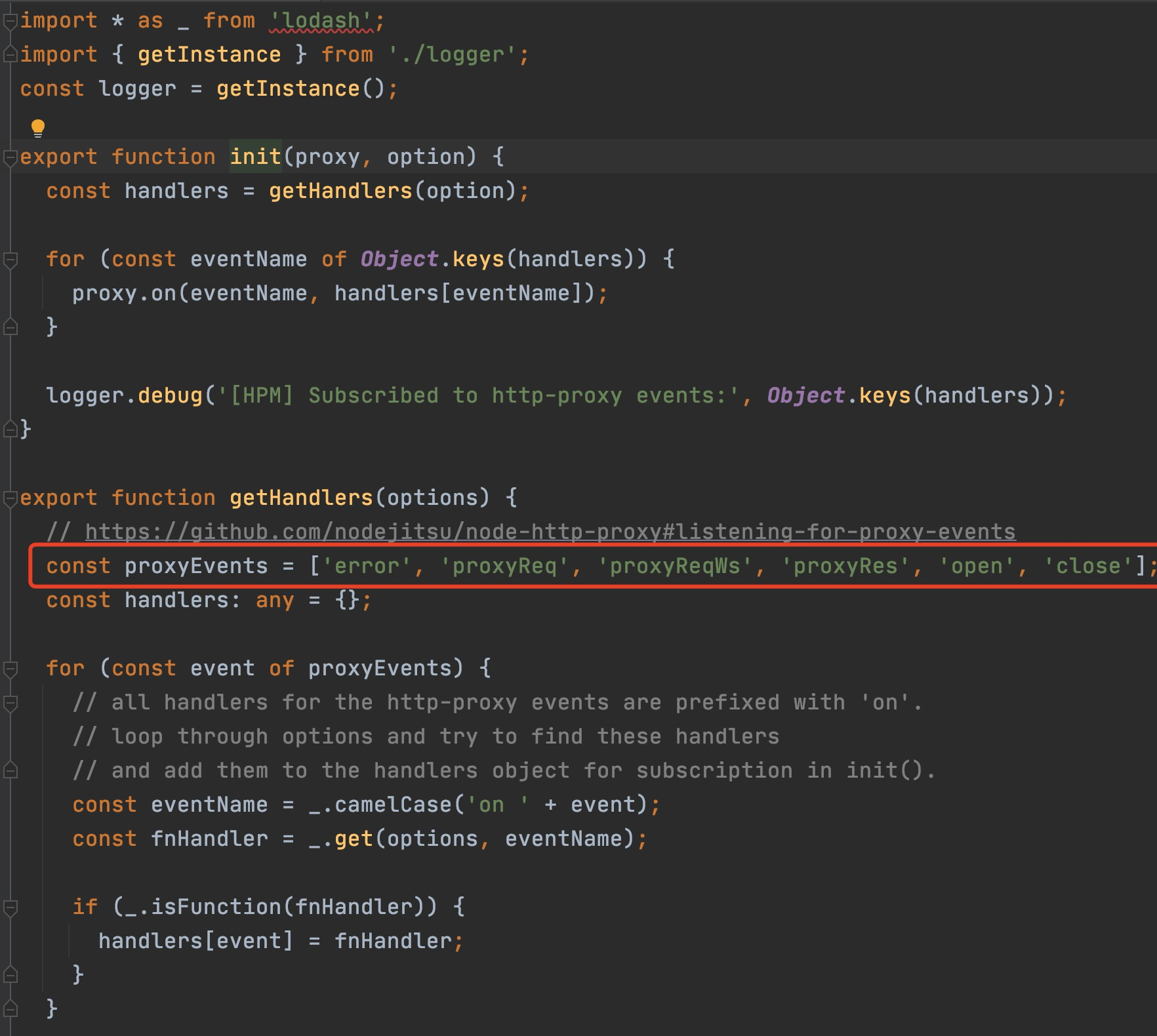Click the highlighted 'init' function name
Viewport: 1157px width, 1036px height.
pos(255,157)
